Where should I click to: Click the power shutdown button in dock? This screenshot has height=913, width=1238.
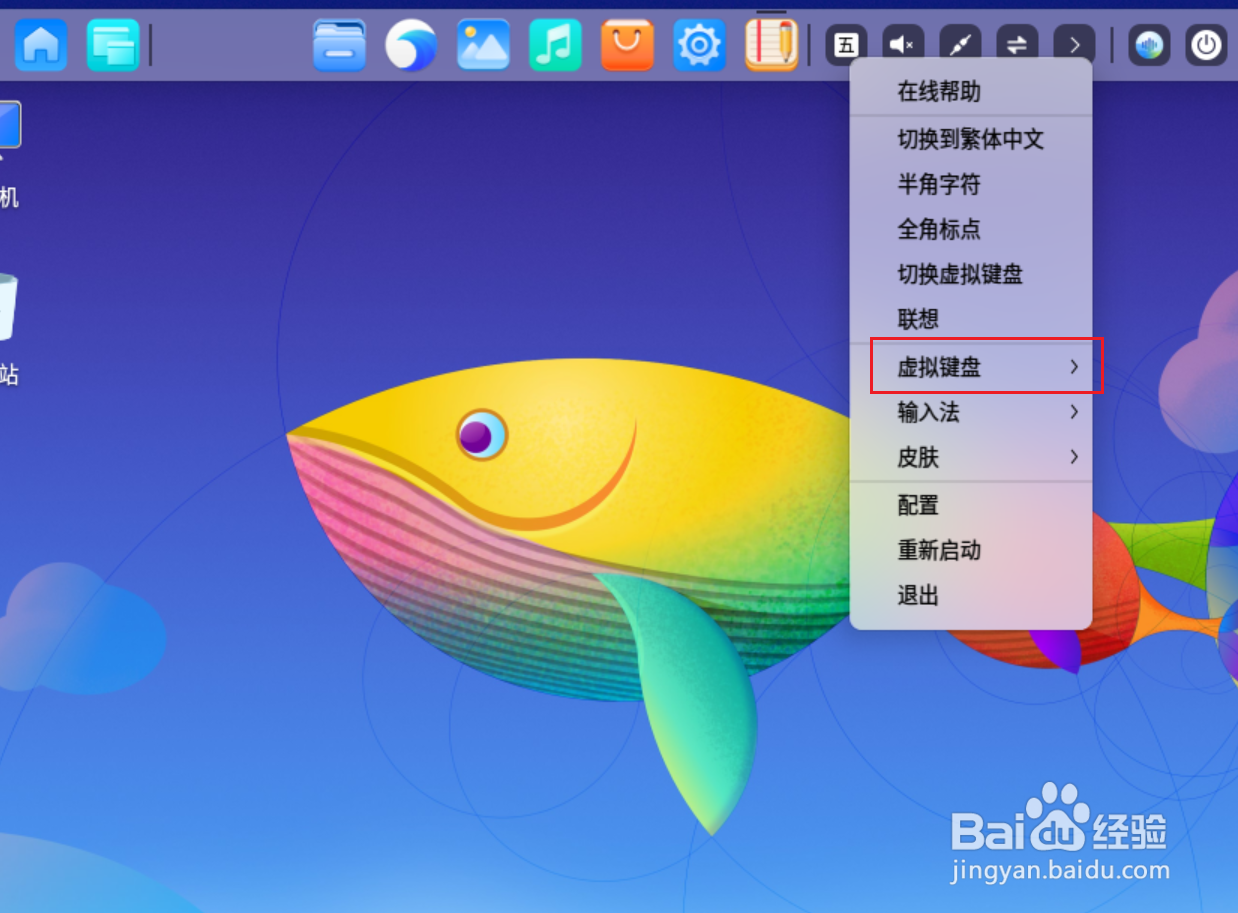pos(1207,45)
